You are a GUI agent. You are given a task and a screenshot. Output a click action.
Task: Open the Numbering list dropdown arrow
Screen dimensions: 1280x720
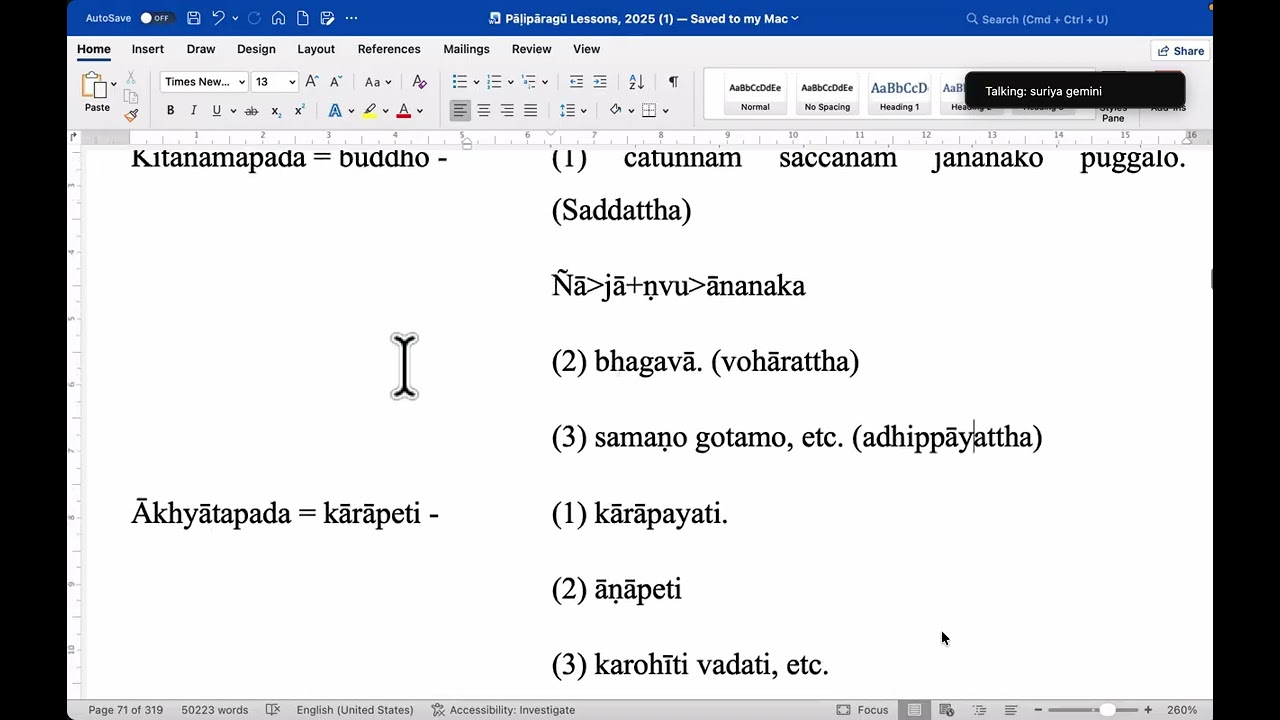510,82
